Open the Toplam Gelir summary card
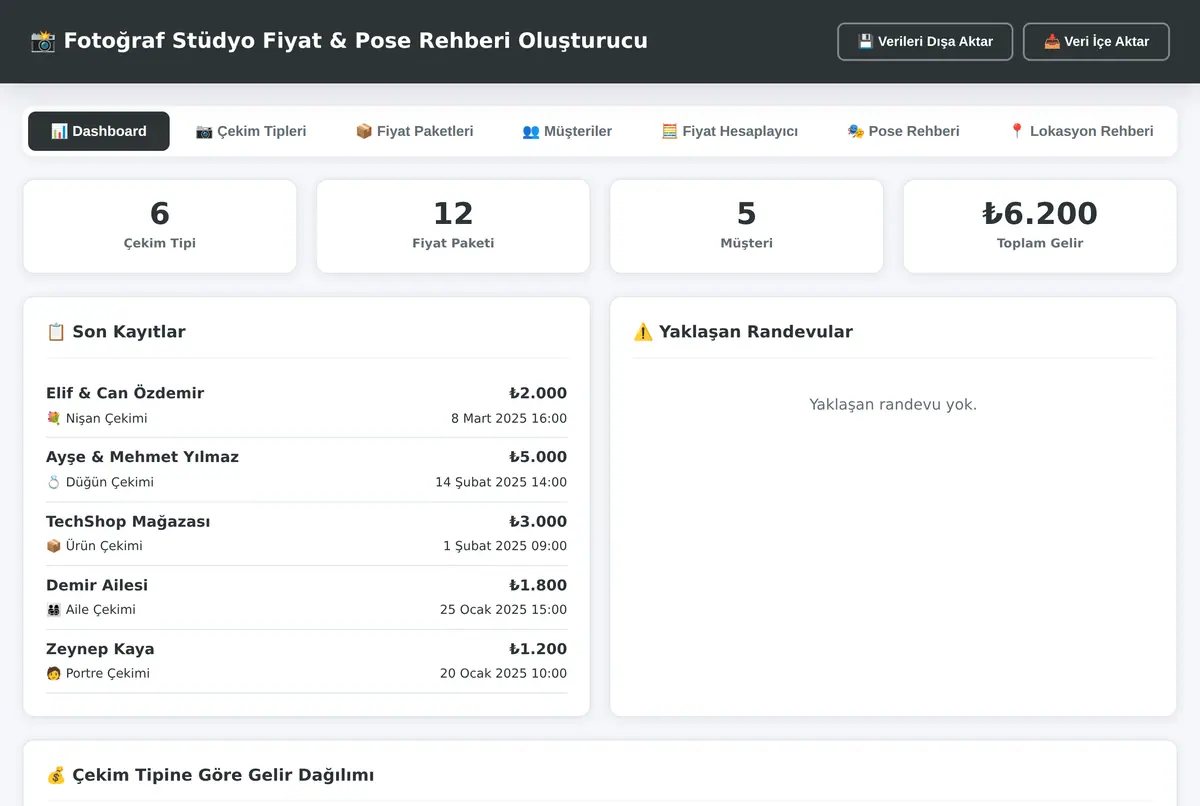The image size is (1200, 806). pyautogui.click(x=1040, y=226)
